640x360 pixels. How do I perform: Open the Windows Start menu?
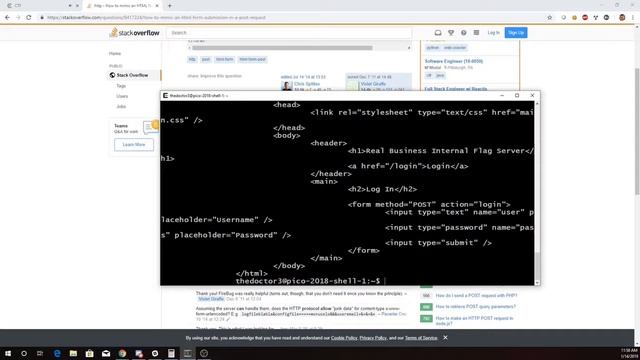(8, 353)
